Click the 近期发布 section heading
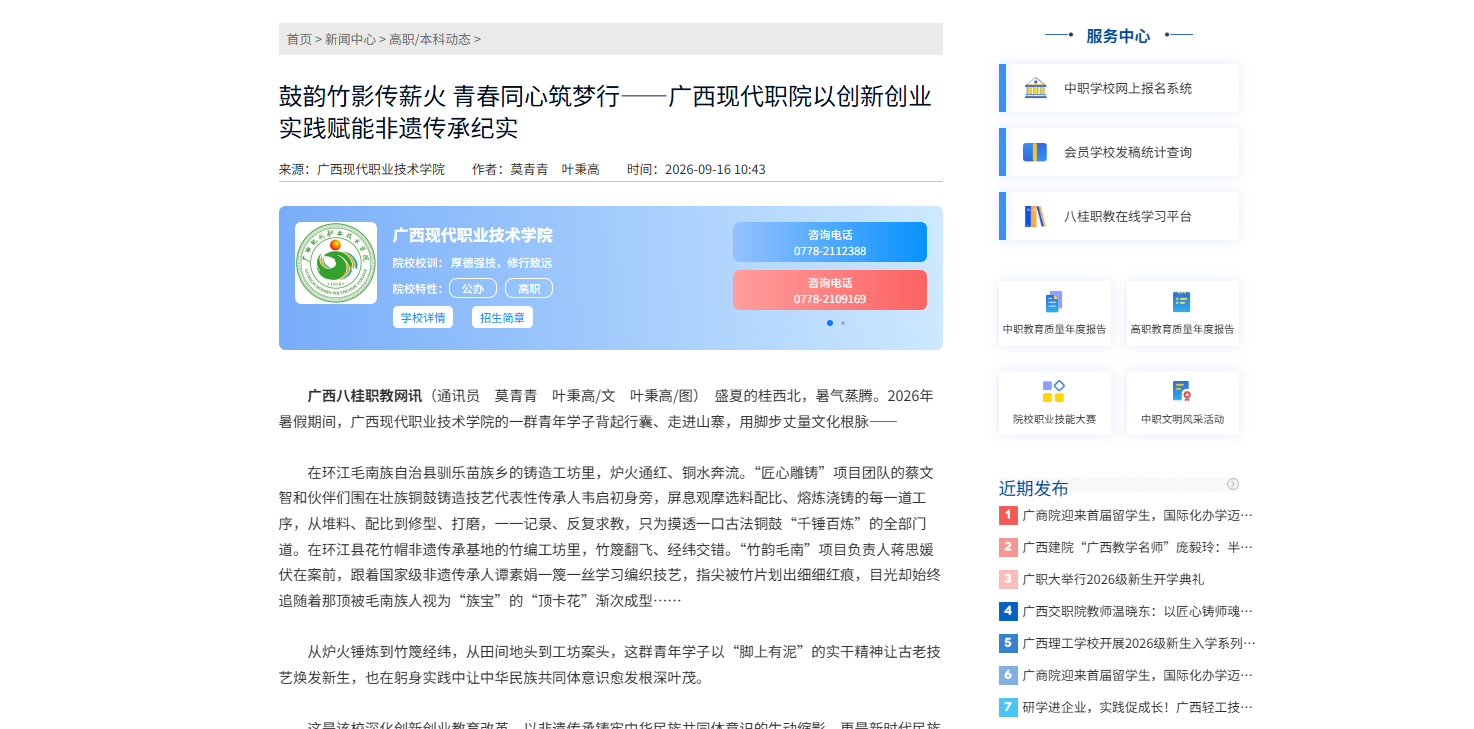1474x729 pixels. tap(1033, 488)
